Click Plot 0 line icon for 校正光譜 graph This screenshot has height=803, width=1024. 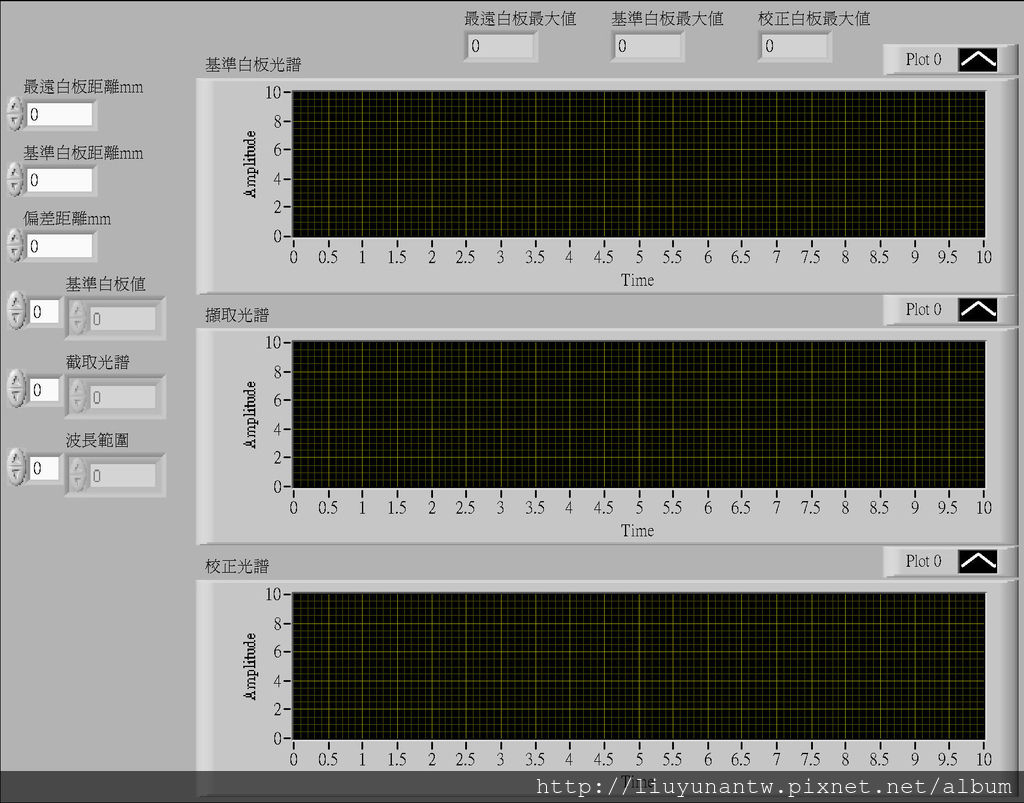pyautogui.click(x=977, y=562)
